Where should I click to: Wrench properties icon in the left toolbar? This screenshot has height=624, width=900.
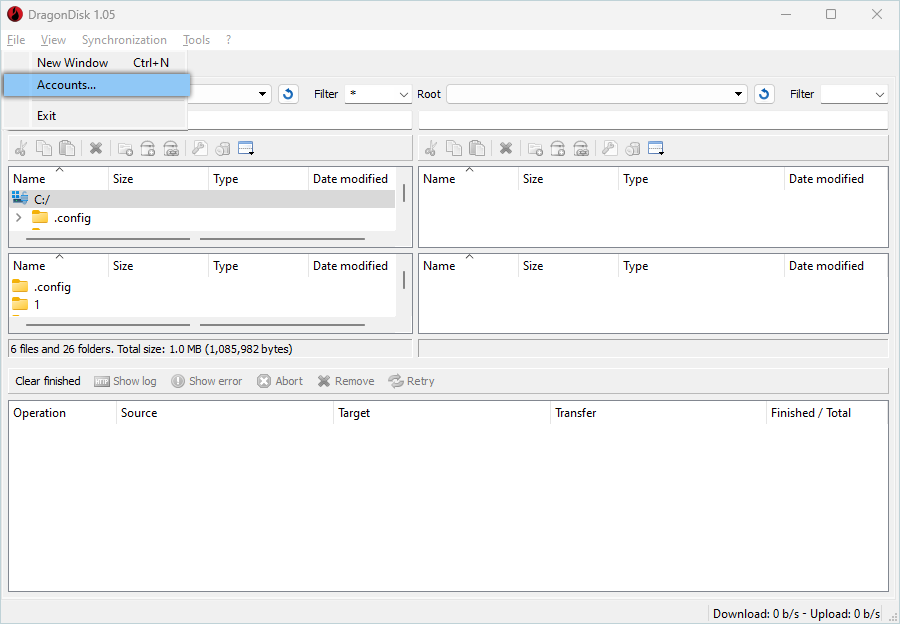[199, 149]
